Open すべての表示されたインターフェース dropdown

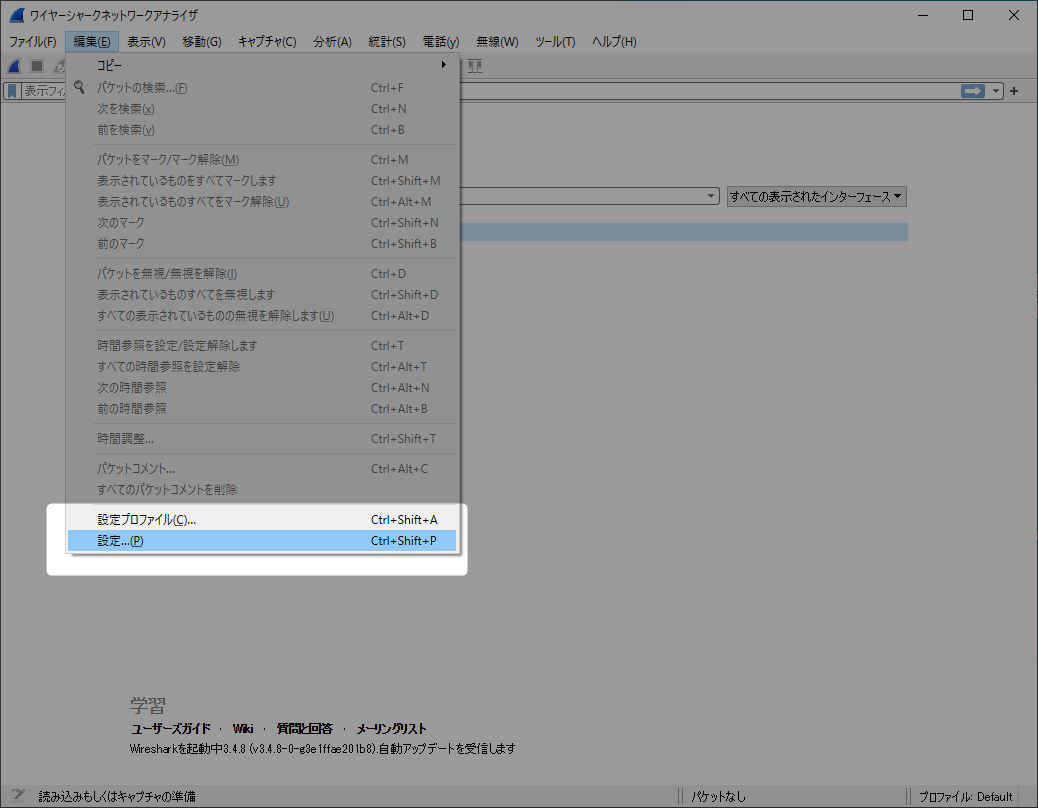816,197
